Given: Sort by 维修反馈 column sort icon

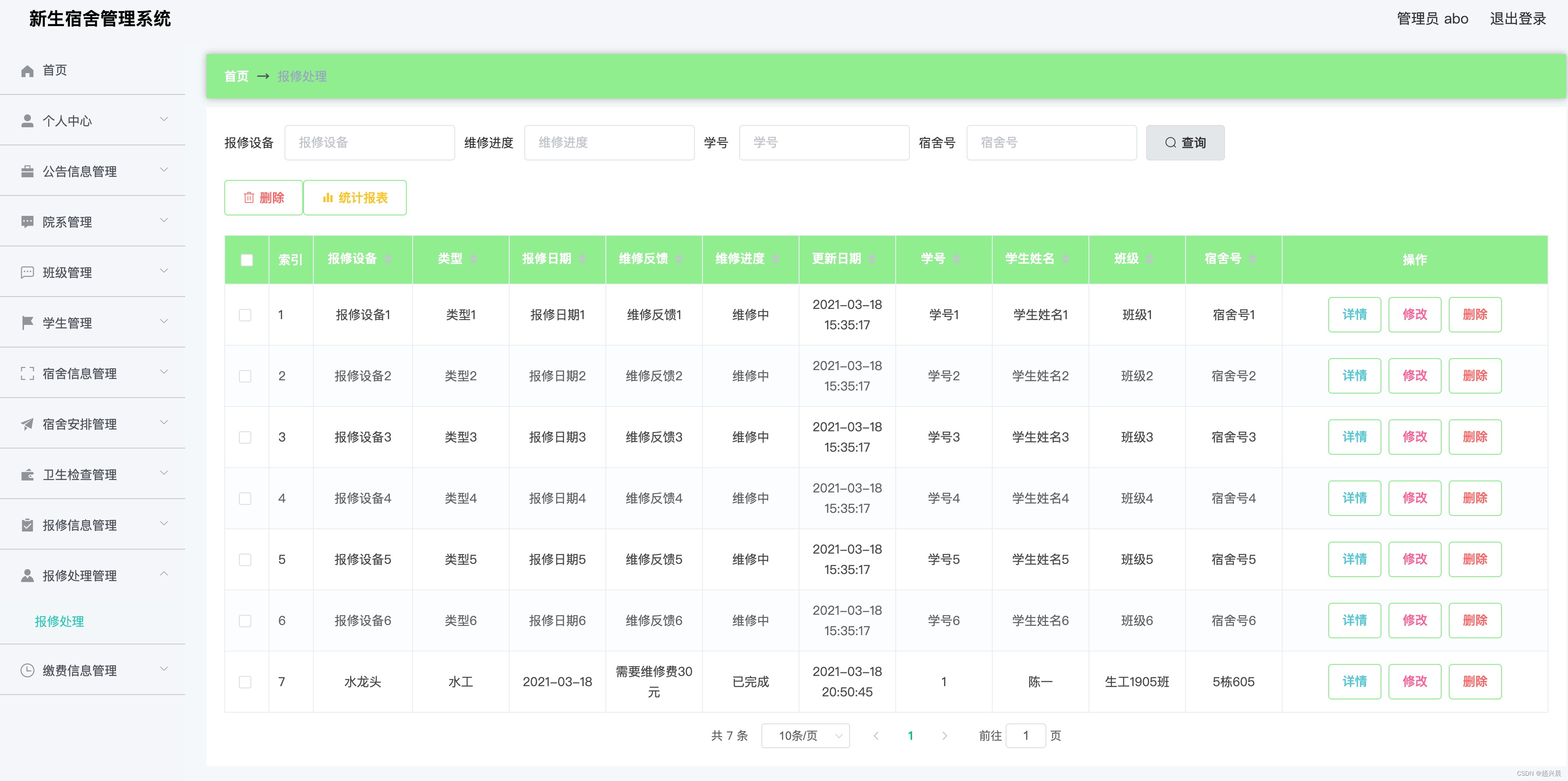Looking at the screenshot, I should [679, 259].
